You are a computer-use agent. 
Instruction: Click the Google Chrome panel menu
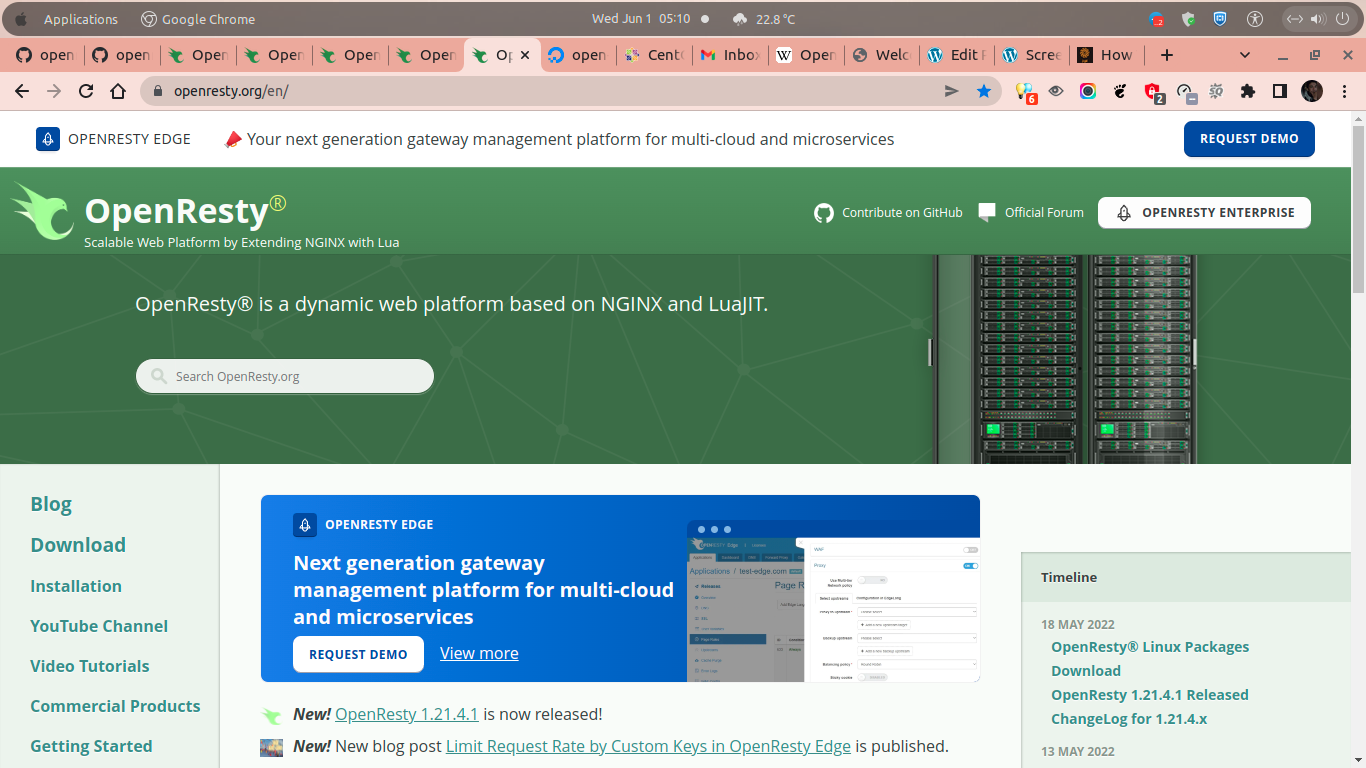[198, 19]
